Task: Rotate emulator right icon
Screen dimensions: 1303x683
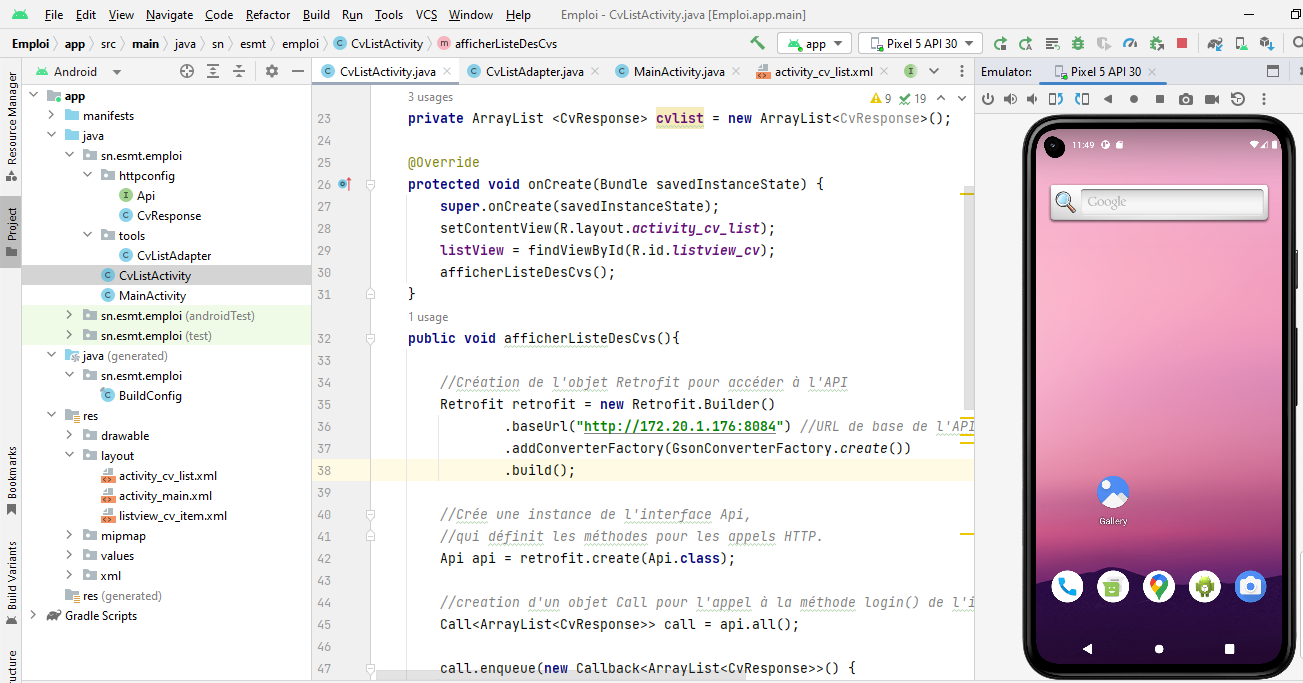Action: (1082, 99)
